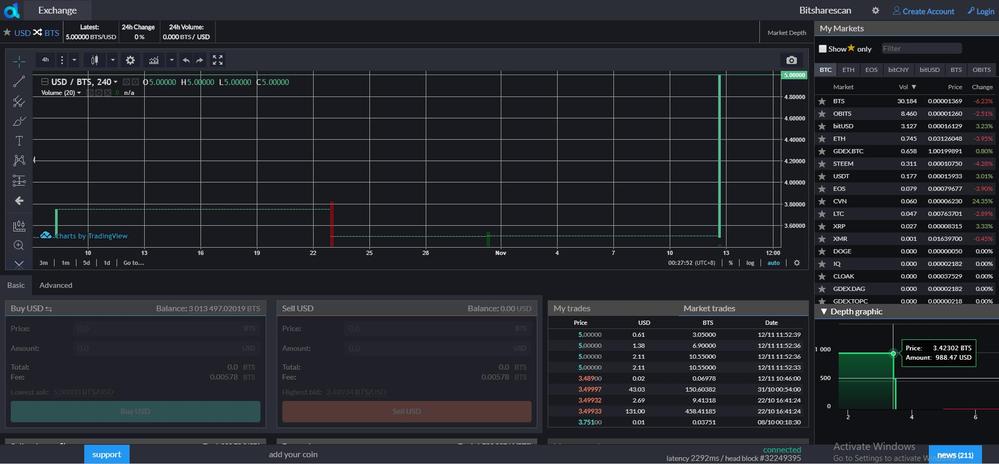Open the Exchange tab in header
999x464 pixels.
57,10
